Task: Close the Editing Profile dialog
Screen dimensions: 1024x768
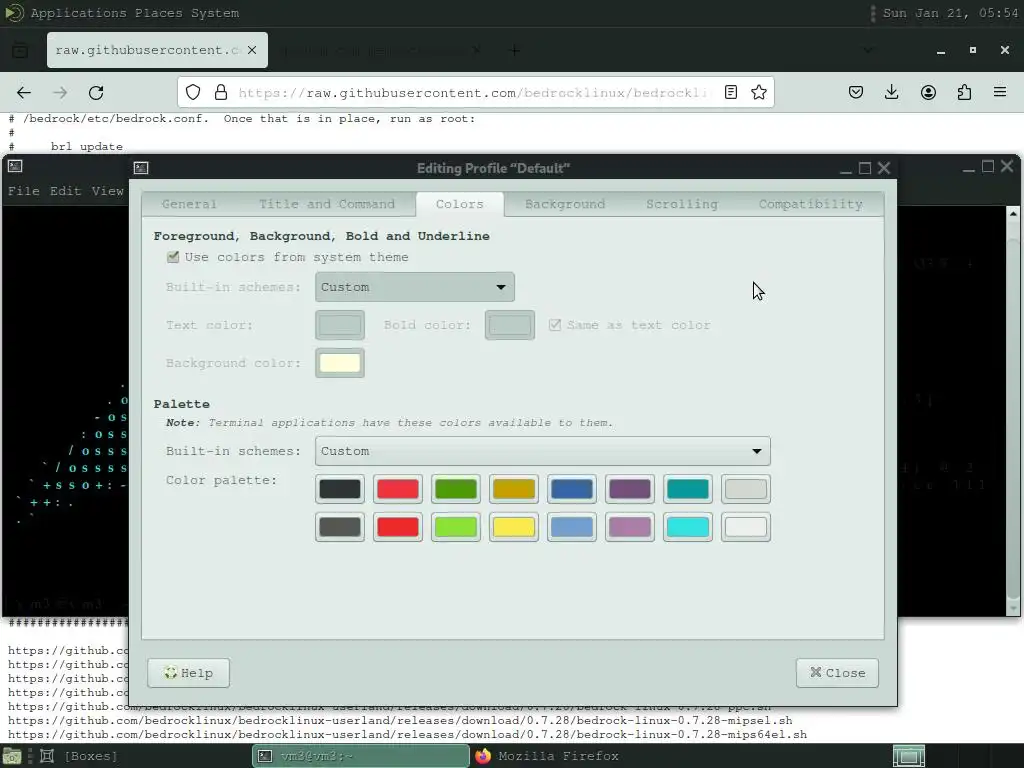Action: coord(837,673)
